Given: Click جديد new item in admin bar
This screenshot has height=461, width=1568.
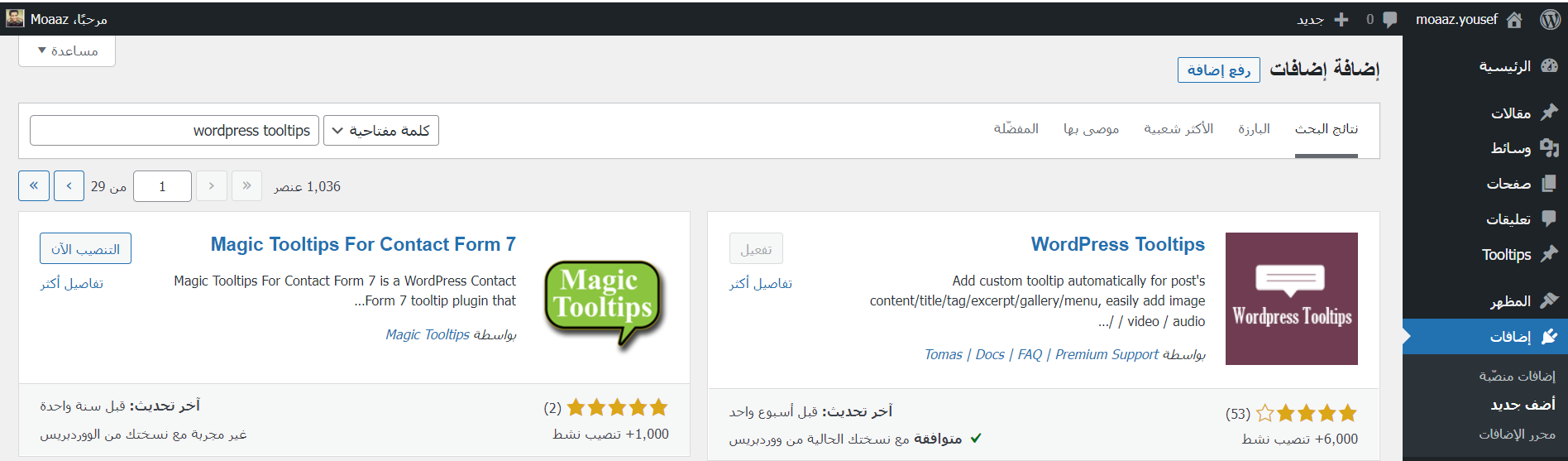Looking at the screenshot, I should tap(1310, 20).
